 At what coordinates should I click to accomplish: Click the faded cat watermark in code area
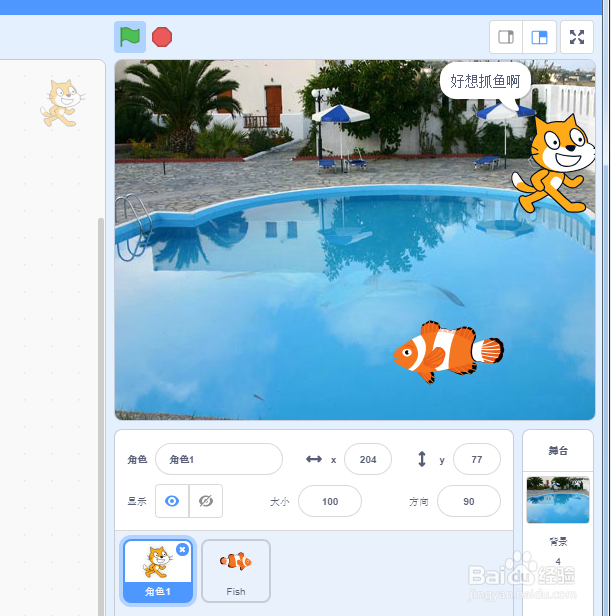click(63, 103)
